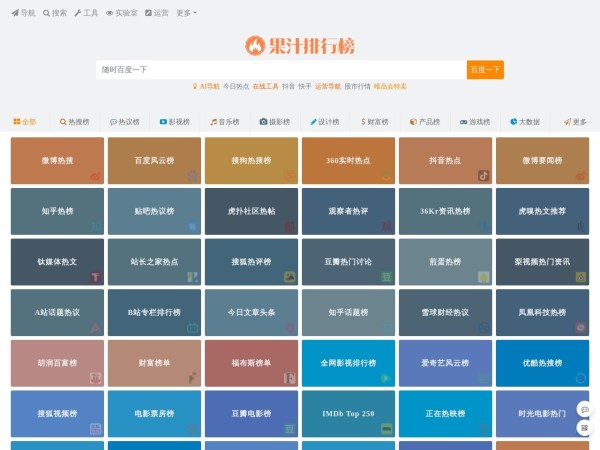Focus the 随时百度一下 search field
600x450 pixels.
click(280, 70)
